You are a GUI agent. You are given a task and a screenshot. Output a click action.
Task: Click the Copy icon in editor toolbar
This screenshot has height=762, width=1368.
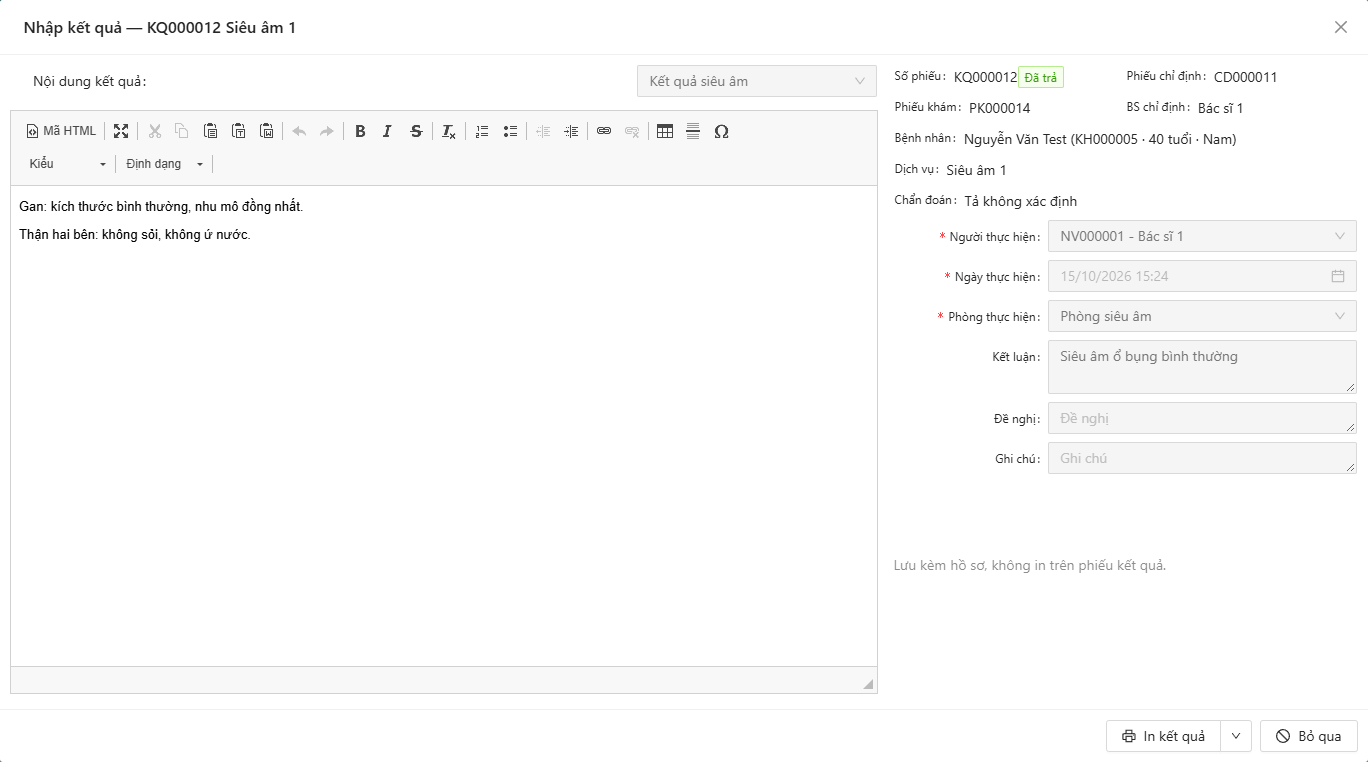(182, 131)
